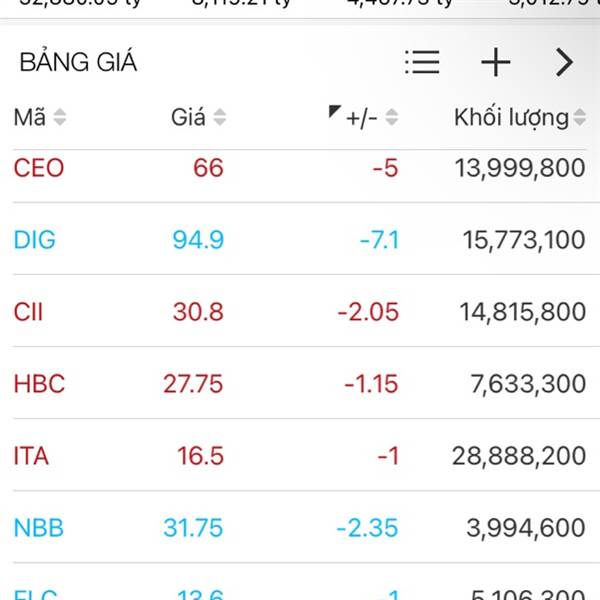The width and height of the screenshot is (600, 600).
Task: Tap CII change value -2.05
Action: pyautogui.click(x=368, y=312)
